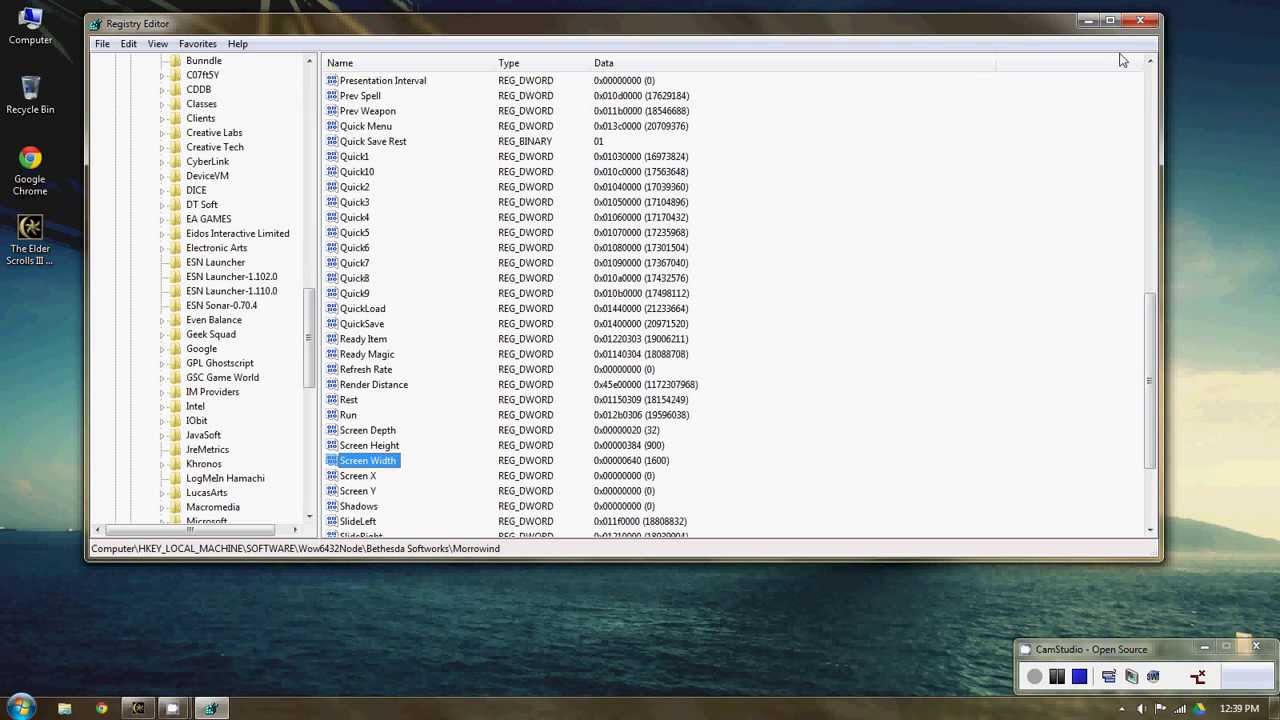
Task: Select the GSC Game World key
Action: (x=222, y=378)
